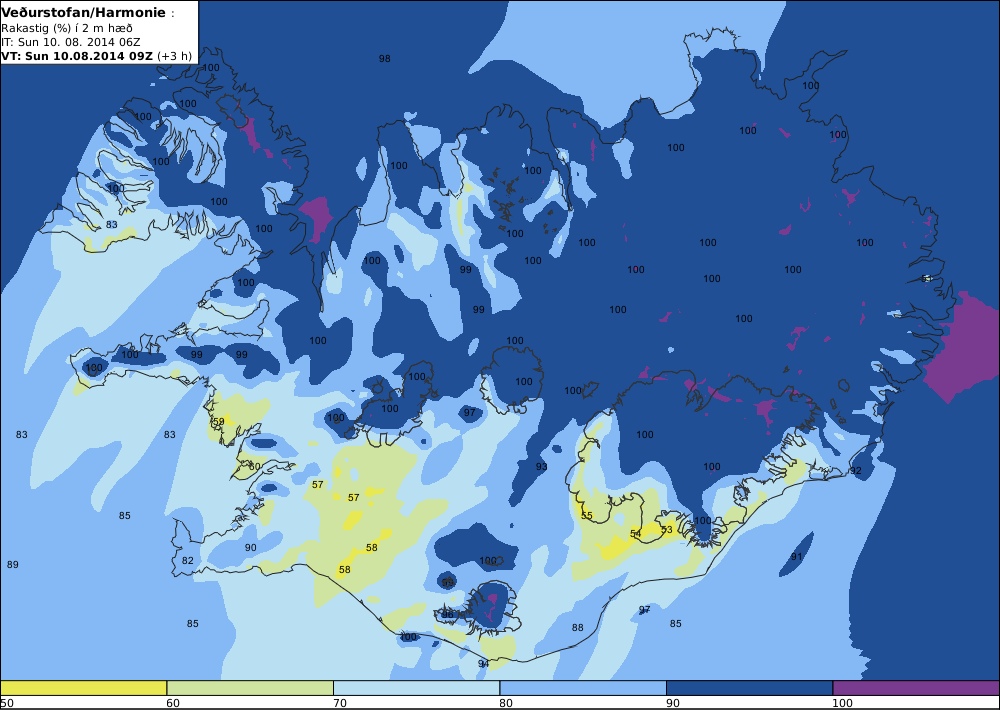1000x710 pixels.
Task: Click the pale green 60–70 legend swatch
Action: pyautogui.click(x=249, y=688)
